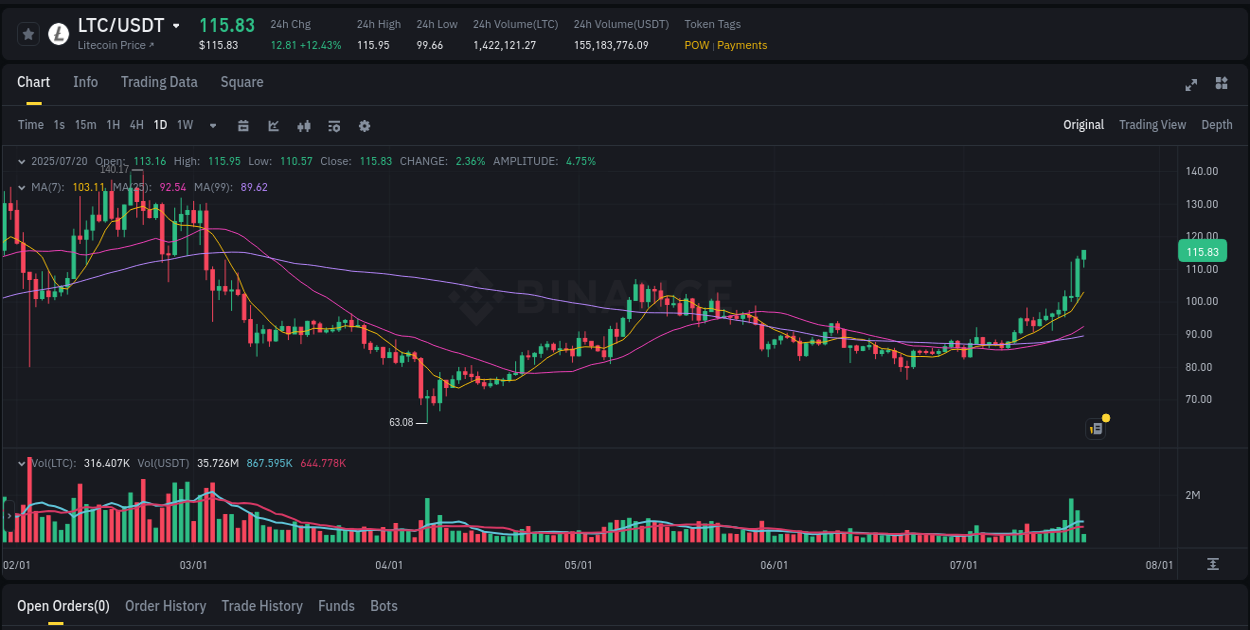1250x630 pixels.
Task: Click the POW token tag
Action: point(697,45)
